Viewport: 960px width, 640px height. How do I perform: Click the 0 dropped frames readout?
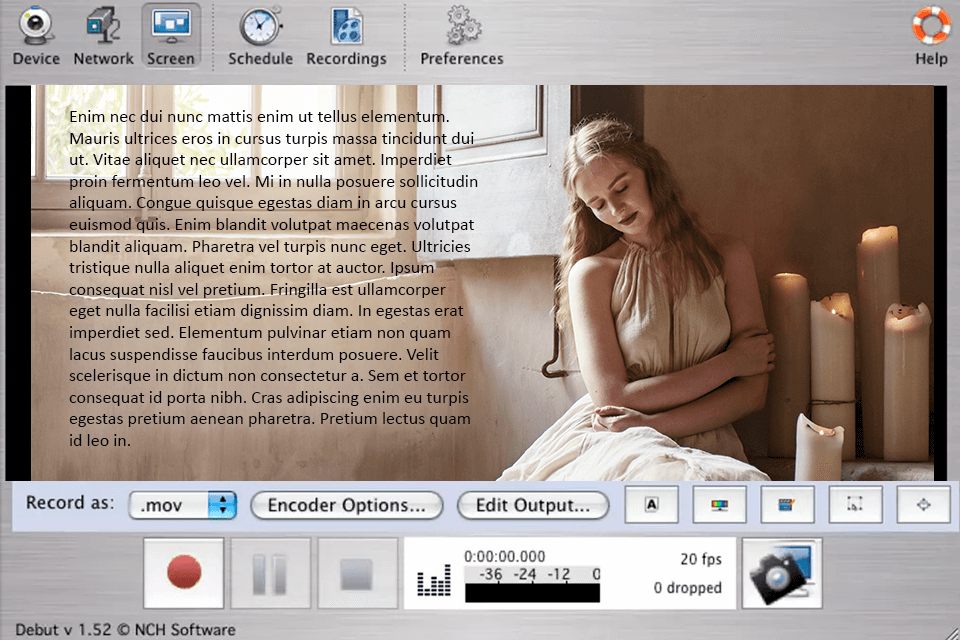(688, 587)
